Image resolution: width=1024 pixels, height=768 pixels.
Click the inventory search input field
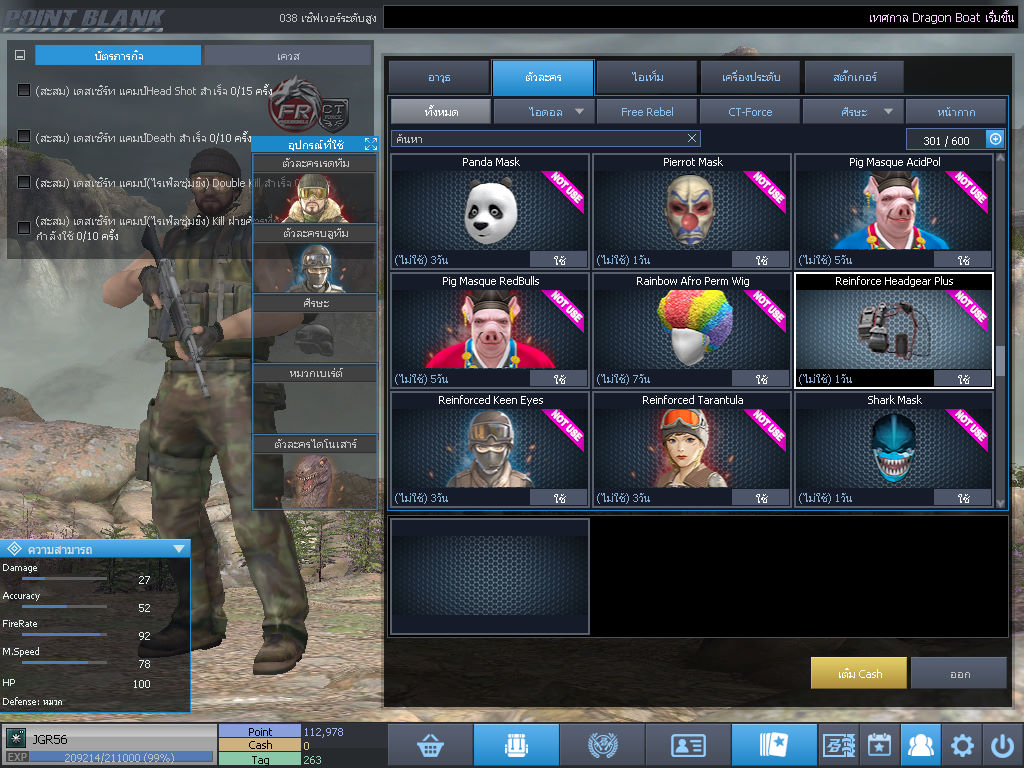pyautogui.click(x=546, y=138)
